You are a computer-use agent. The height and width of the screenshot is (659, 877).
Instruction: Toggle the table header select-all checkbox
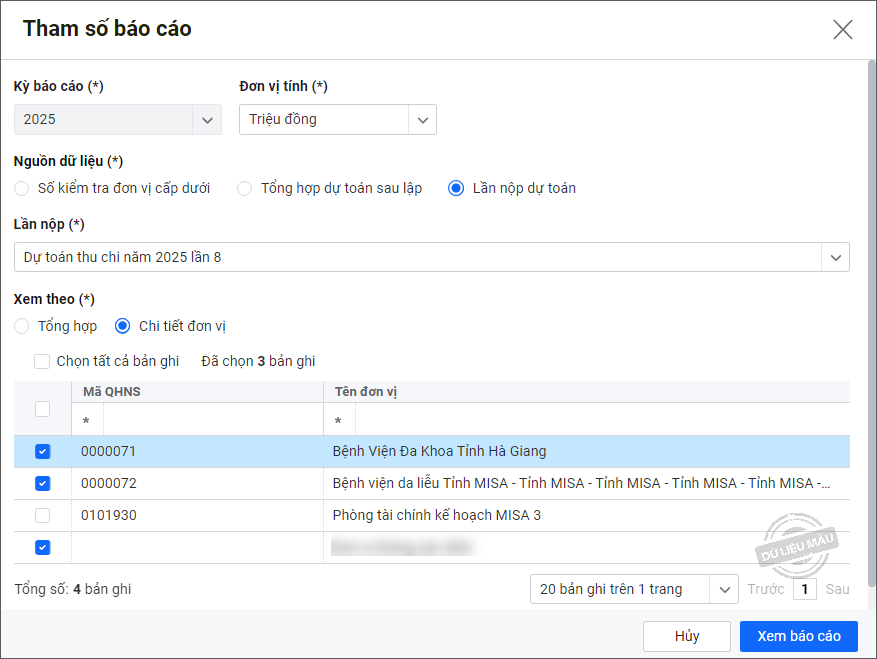click(42, 408)
